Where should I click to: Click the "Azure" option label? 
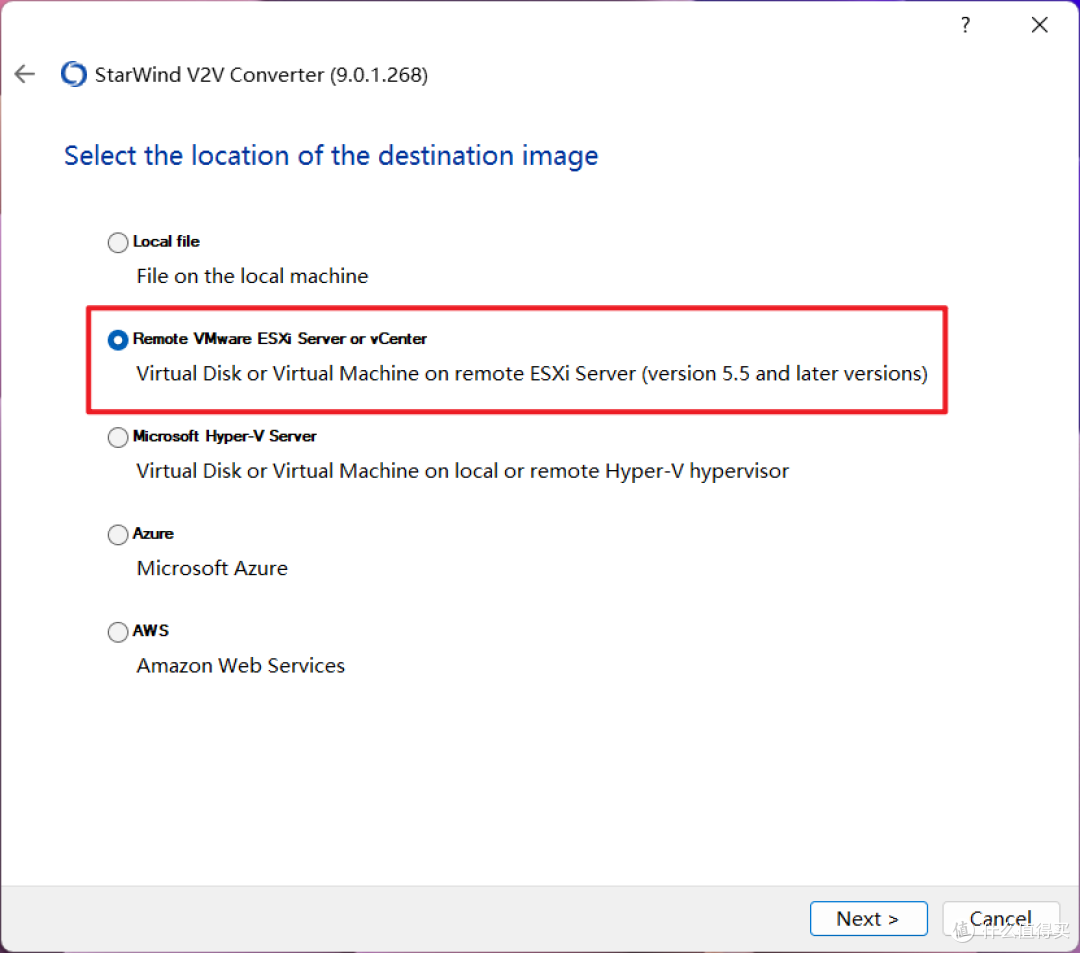pyautogui.click(x=154, y=534)
